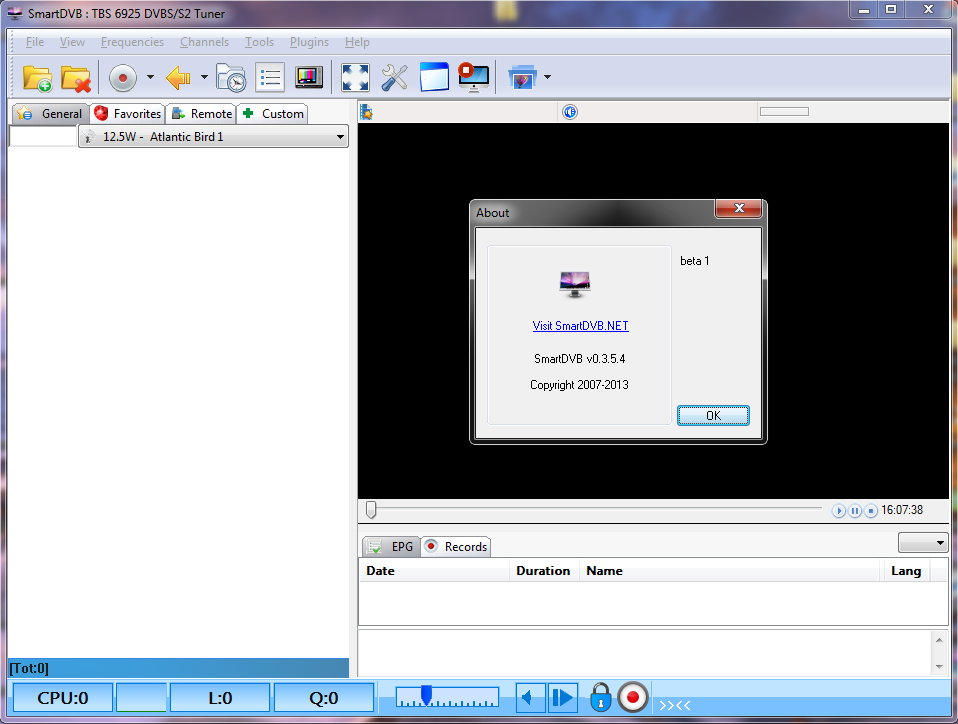Click the timeshift play button
The height and width of the screenshot is (724, 958).
[838, 511]
